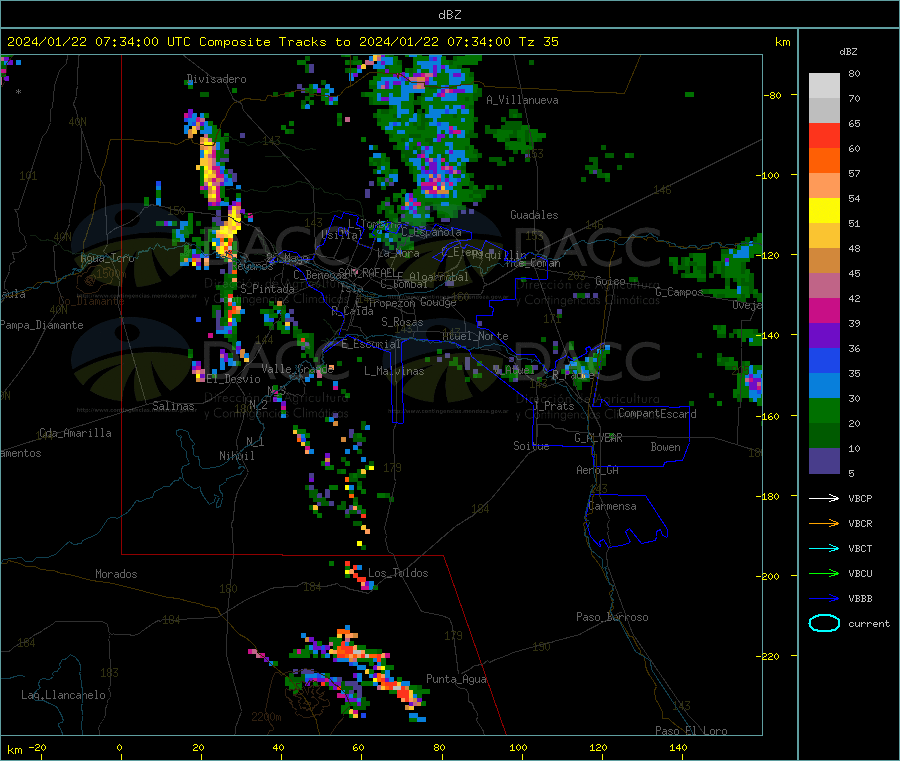Viewport: 900px width, 761px height.
Task: Click the 'G_Campos' map label
Action: point(679,292)
